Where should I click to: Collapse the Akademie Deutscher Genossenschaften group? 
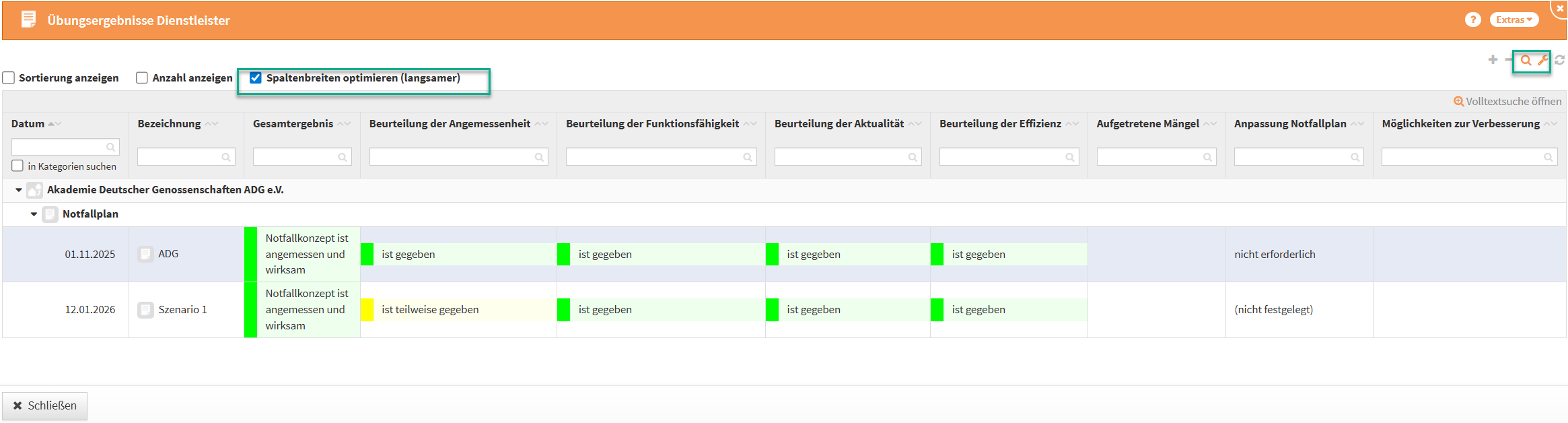(19, 190)
